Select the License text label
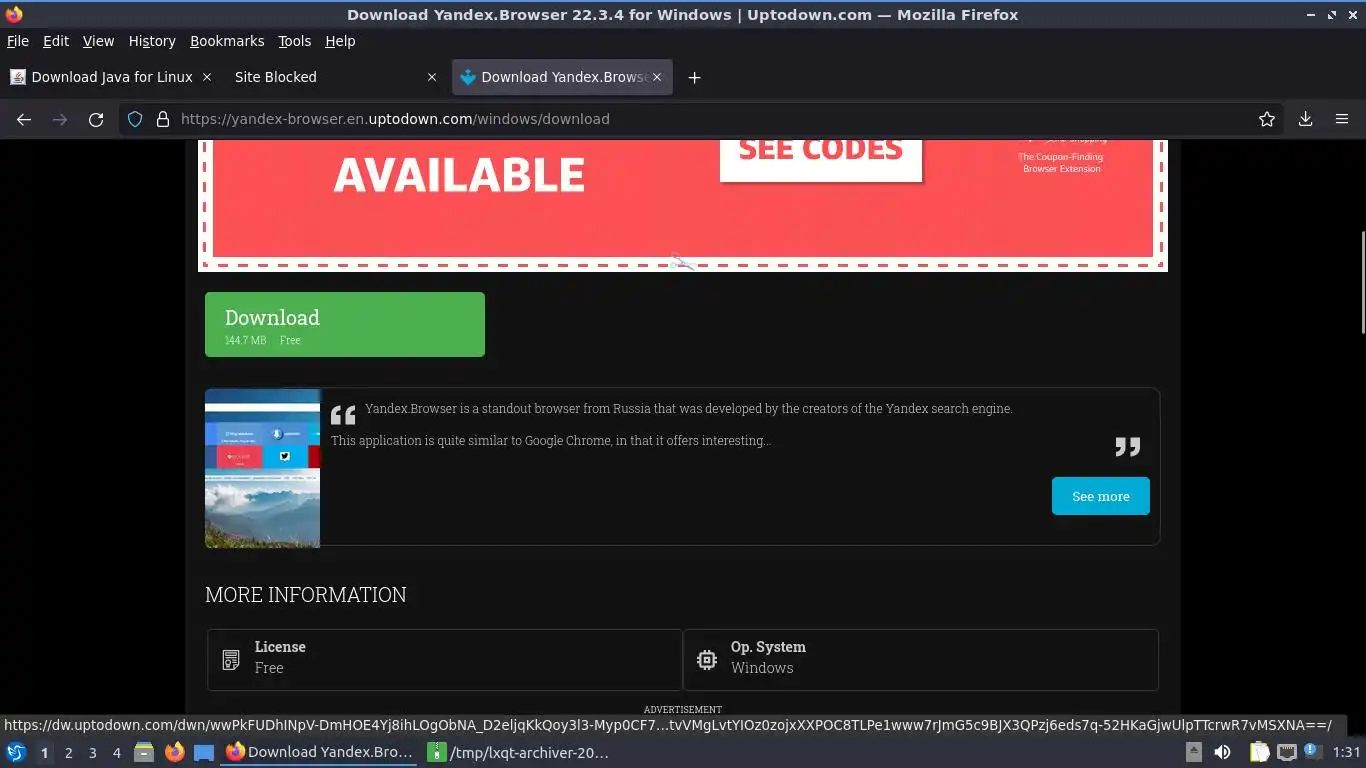This screenshot has height=768, width=1366. (280, 647)
